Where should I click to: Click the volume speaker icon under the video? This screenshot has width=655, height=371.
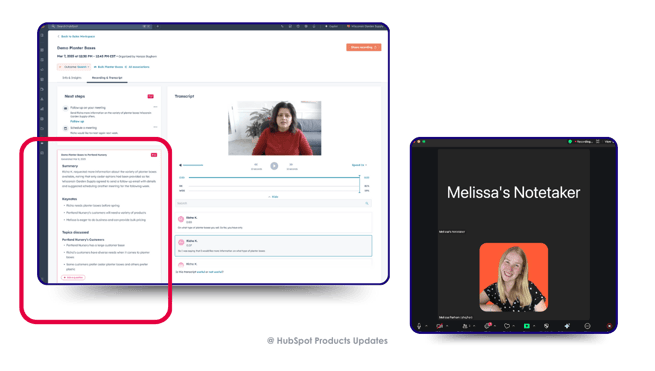coord(180,165)
